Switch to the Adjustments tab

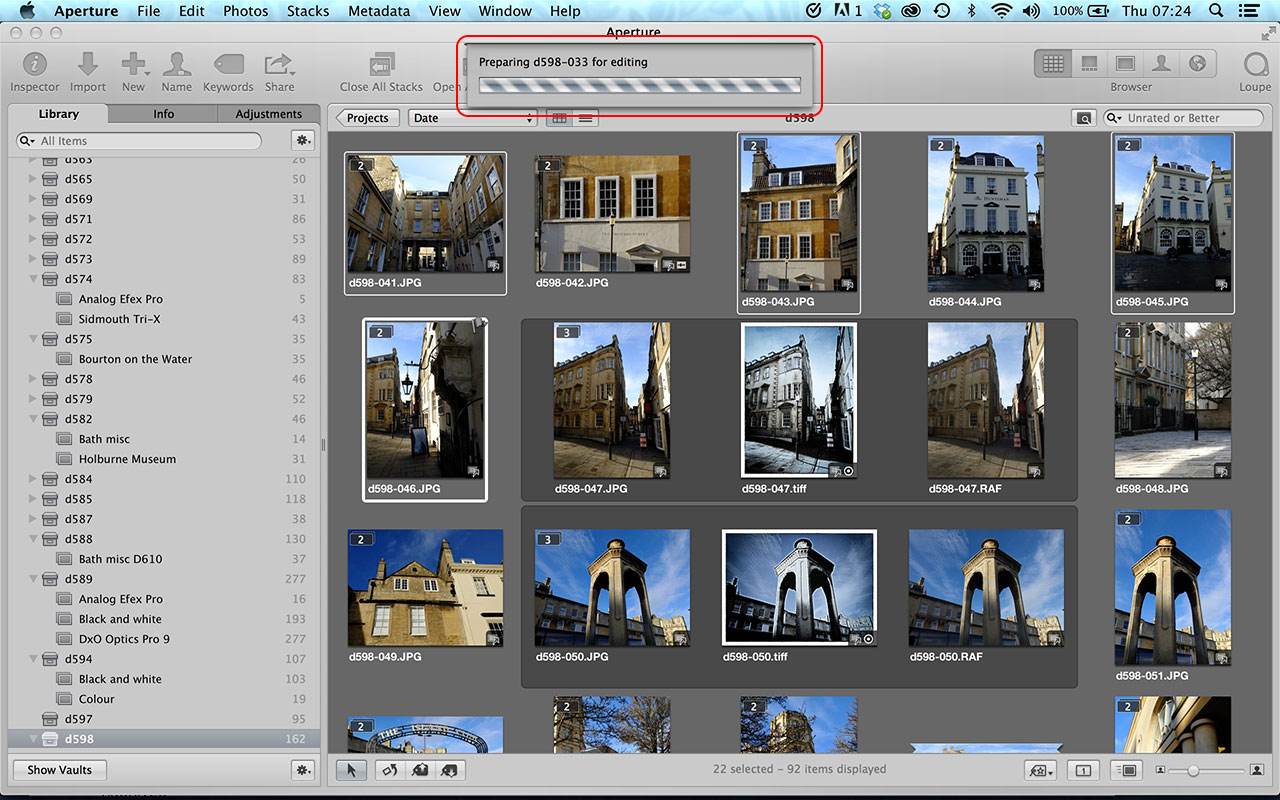click(x=268, y=114)
